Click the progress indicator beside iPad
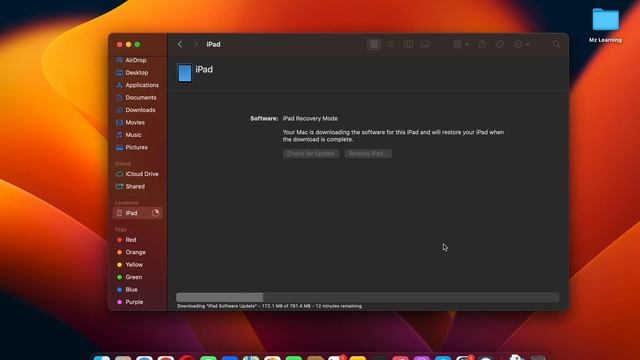The image size is (640, 360). coord(156,213)
